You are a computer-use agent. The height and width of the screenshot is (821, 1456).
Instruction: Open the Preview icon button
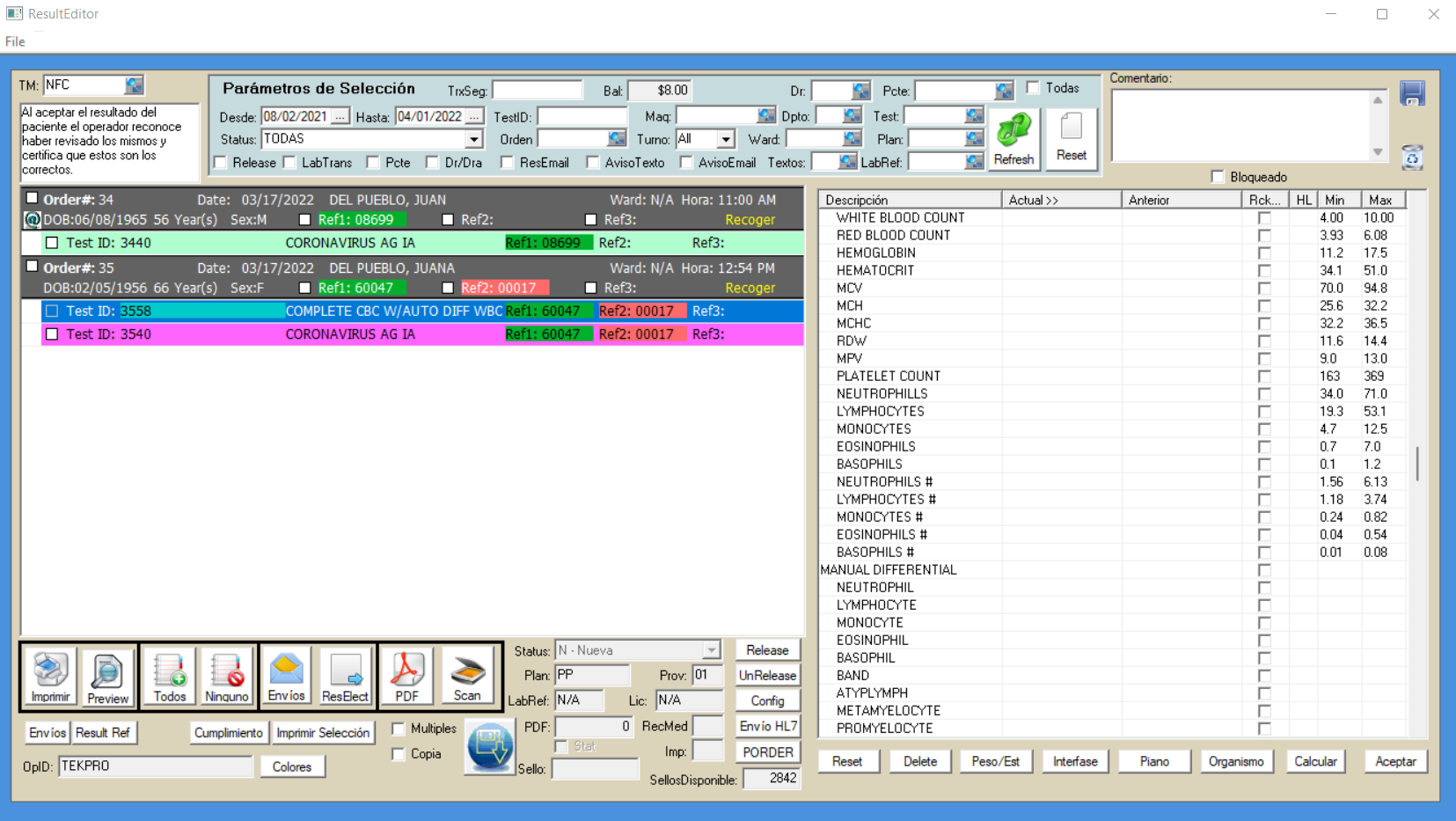click(107, 676)
